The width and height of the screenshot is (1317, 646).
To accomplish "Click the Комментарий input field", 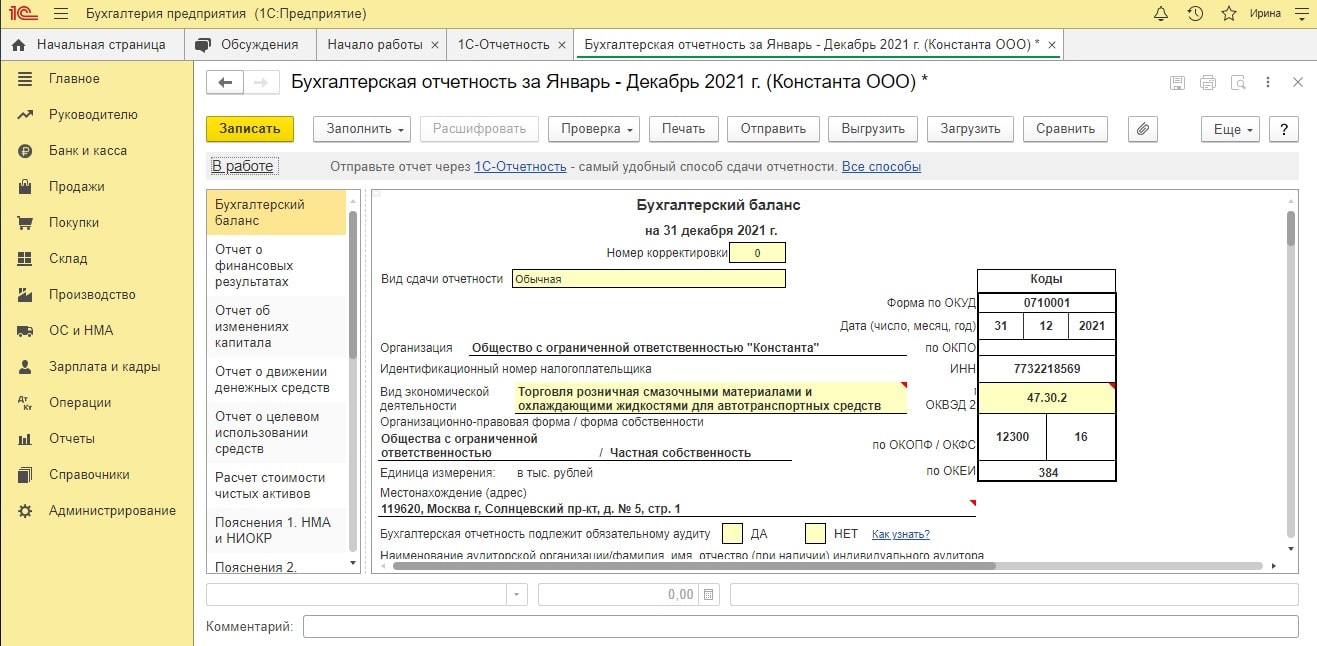I will pos(800,627).
